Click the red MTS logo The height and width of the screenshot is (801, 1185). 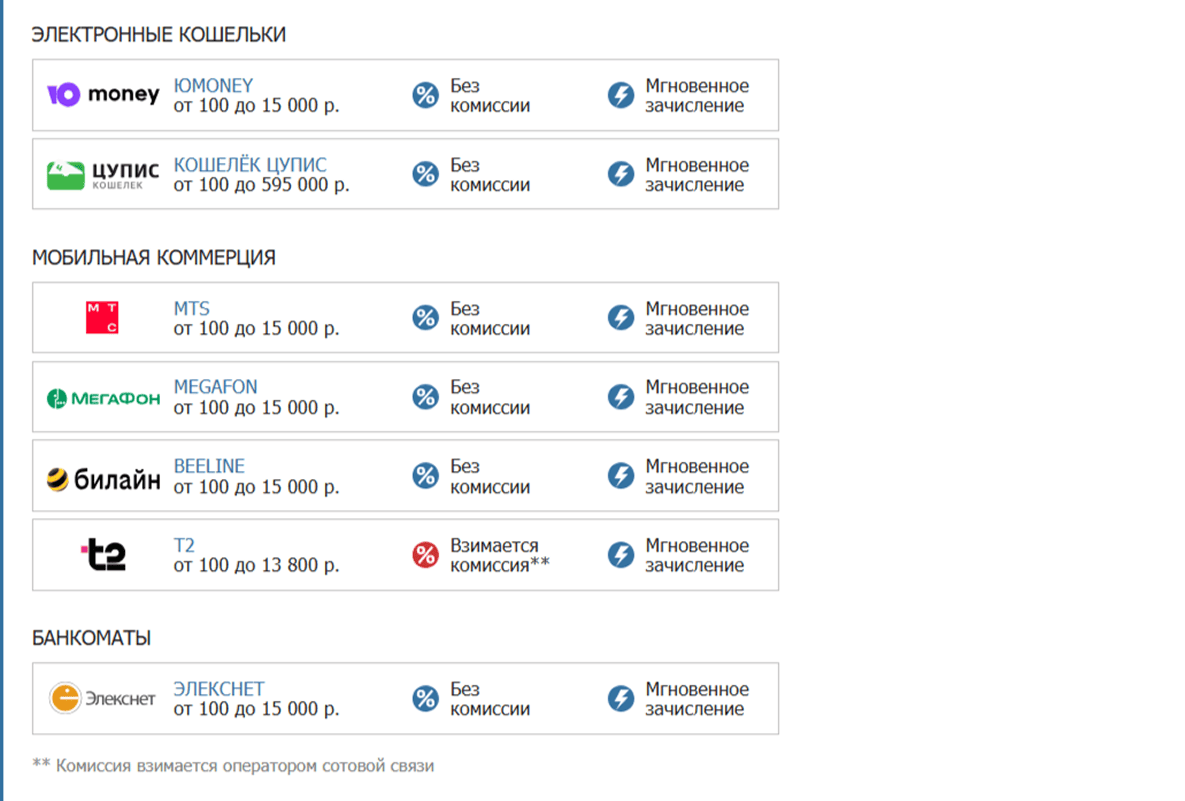point(102,318)
